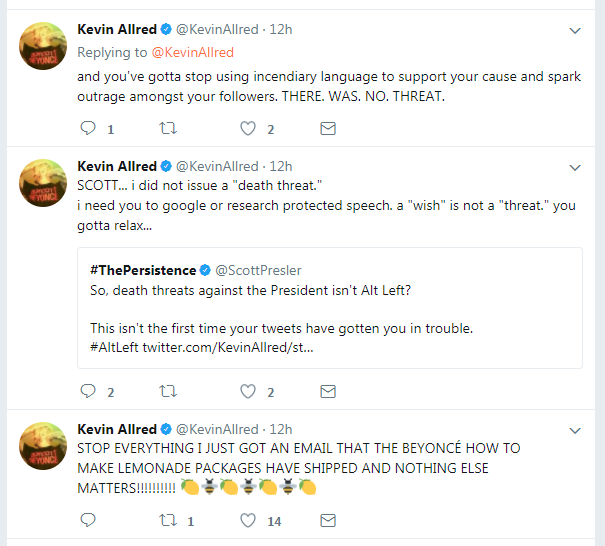Message the Beyoncé lemonade tweet with envelope icon
Viewport: 605px width, 546px height.
pyautogui.click(x=328, y=520)
